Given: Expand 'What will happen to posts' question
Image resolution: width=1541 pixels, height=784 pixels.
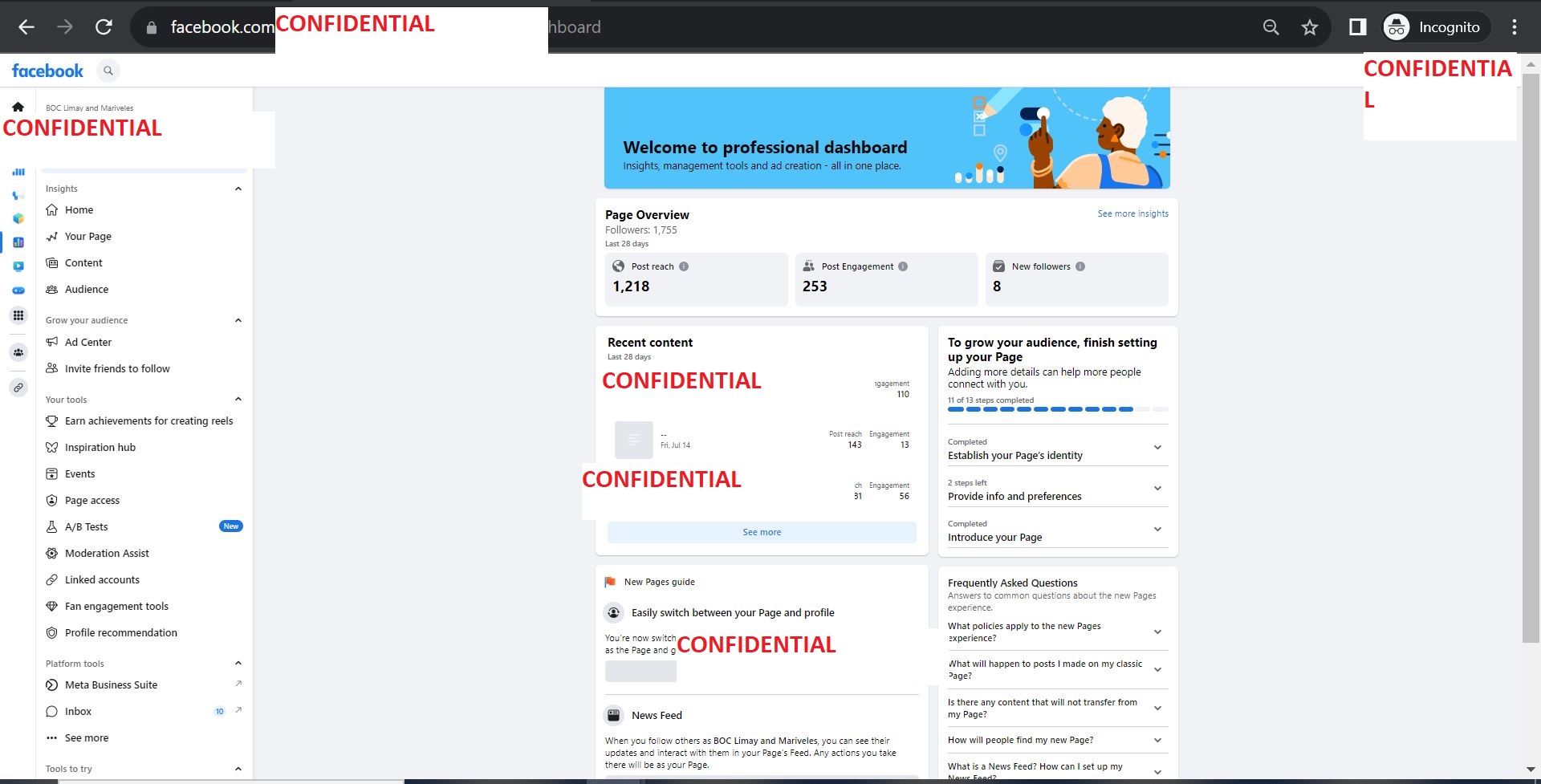Looking at the screenshot, I should [1157, 670].
